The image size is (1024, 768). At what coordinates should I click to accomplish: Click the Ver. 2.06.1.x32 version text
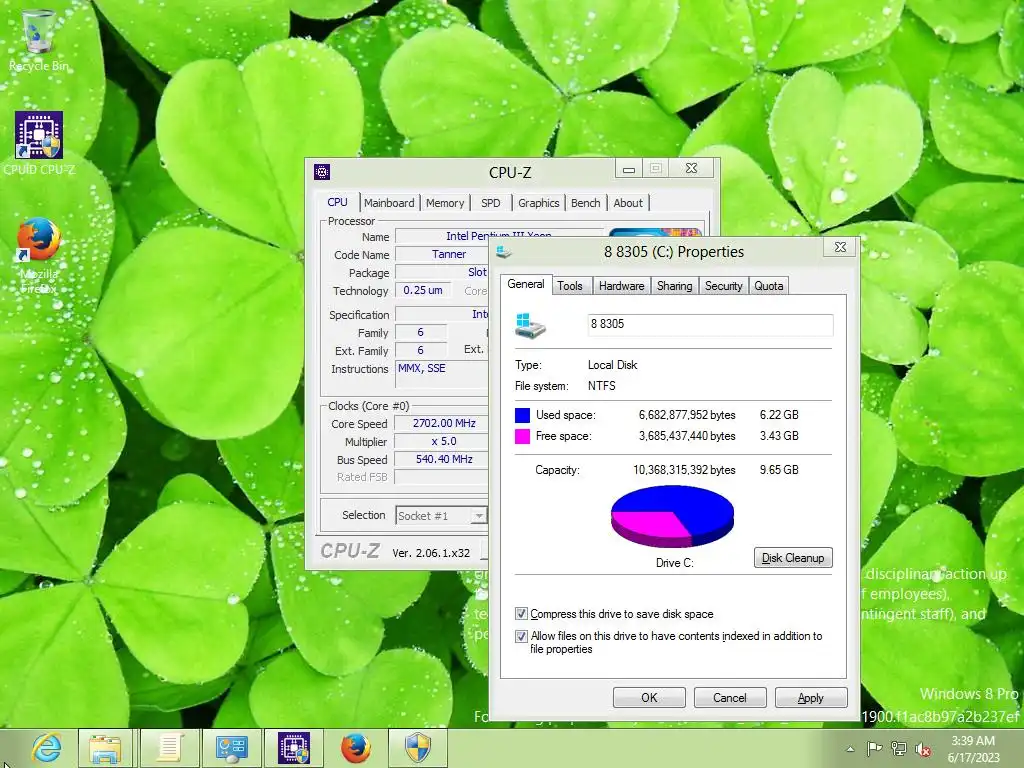coord(431,553)
